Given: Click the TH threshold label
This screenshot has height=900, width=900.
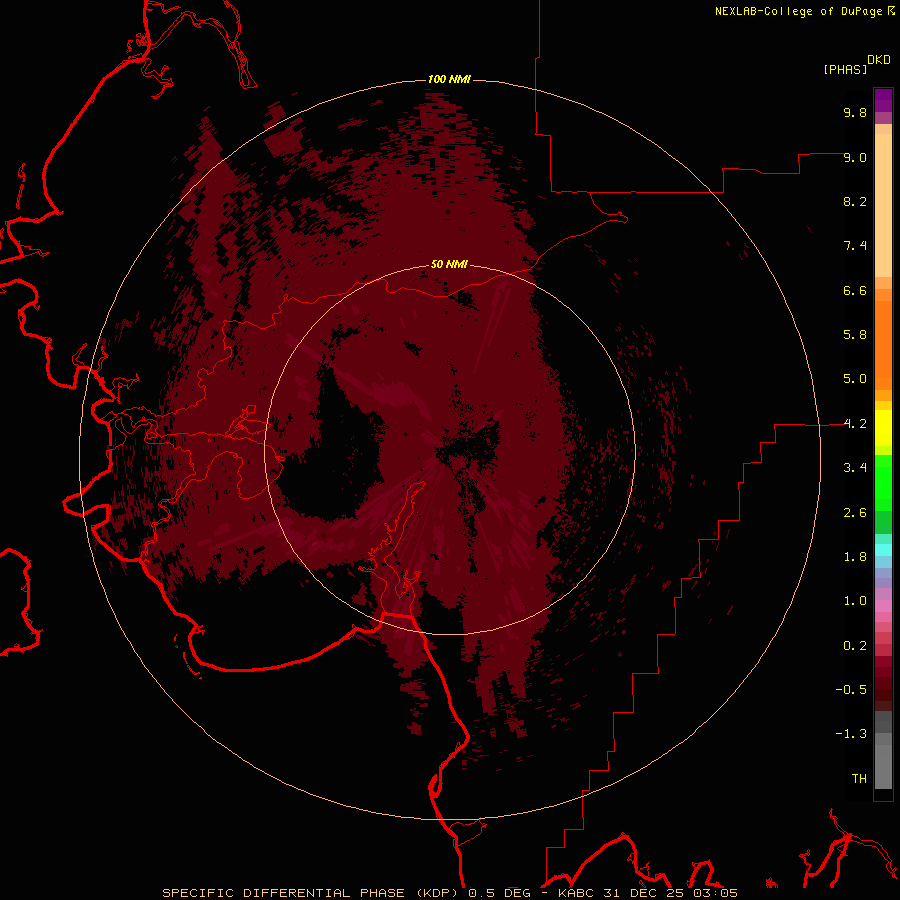Looking at the screenshot, I should [x=859, y=779].
